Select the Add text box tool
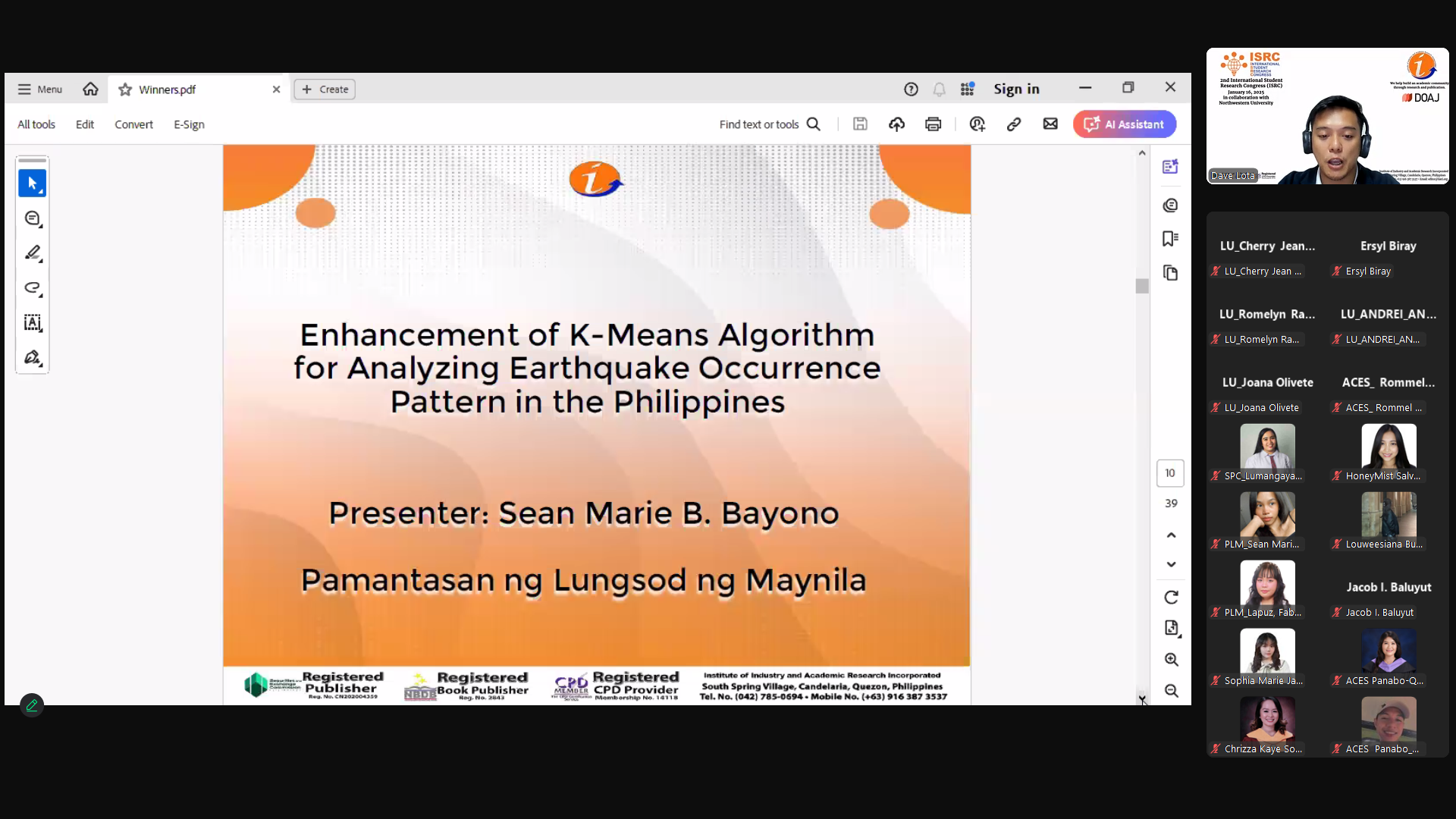 (x=32, y=323)
